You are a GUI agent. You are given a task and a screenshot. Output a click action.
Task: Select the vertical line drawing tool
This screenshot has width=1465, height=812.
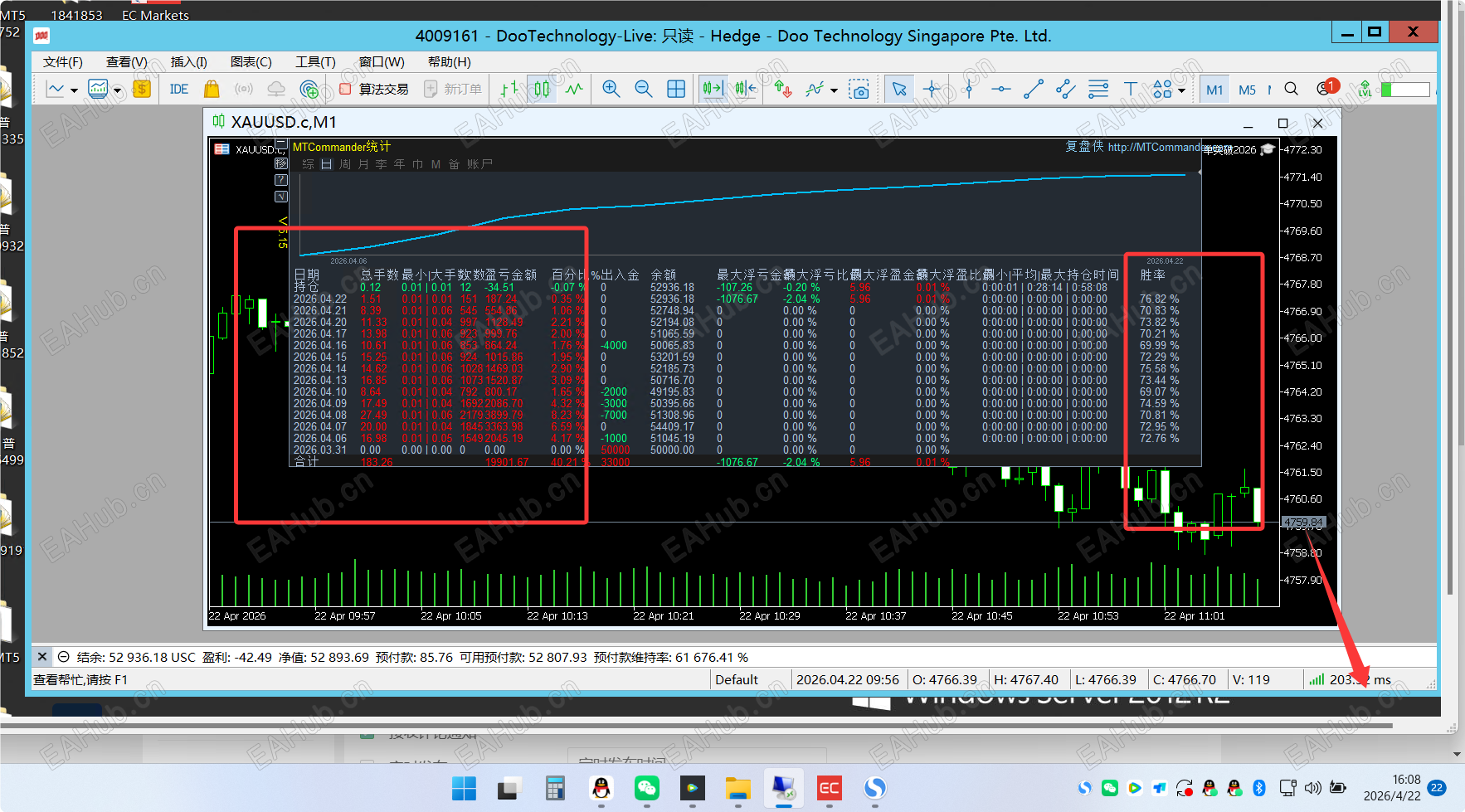tap(969, 89)
